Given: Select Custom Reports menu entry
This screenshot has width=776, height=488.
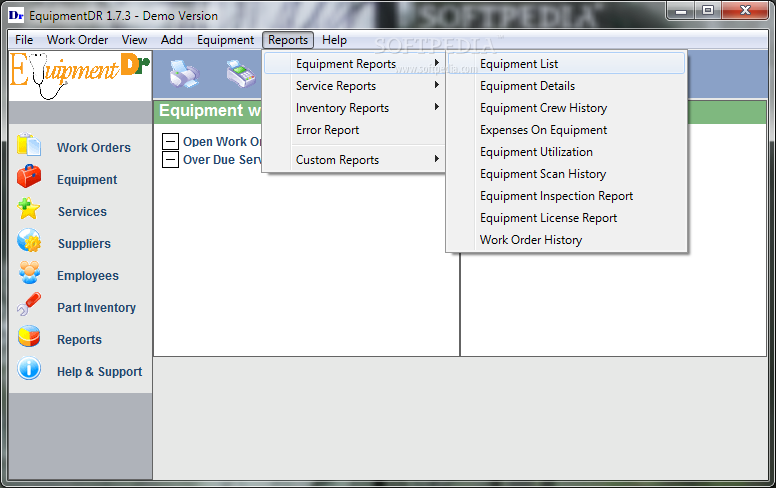Looking at the screenshot, I should (354, 159).
